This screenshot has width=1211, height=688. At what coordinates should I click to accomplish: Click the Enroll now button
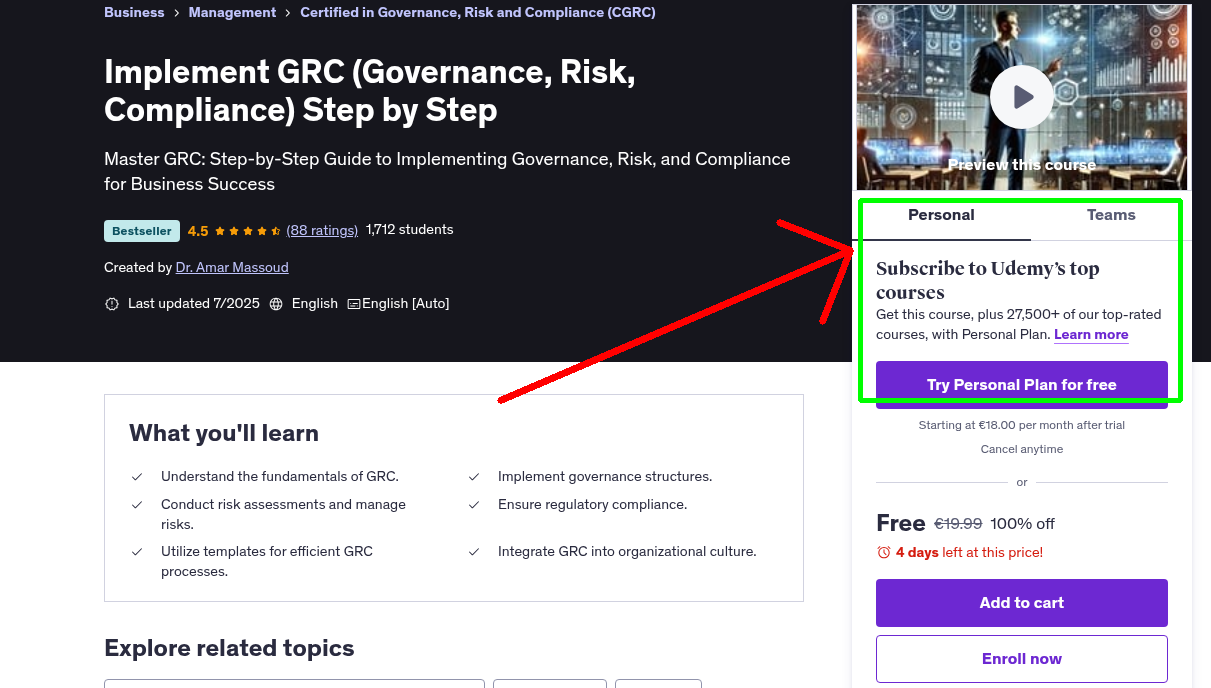point(1022,659)
